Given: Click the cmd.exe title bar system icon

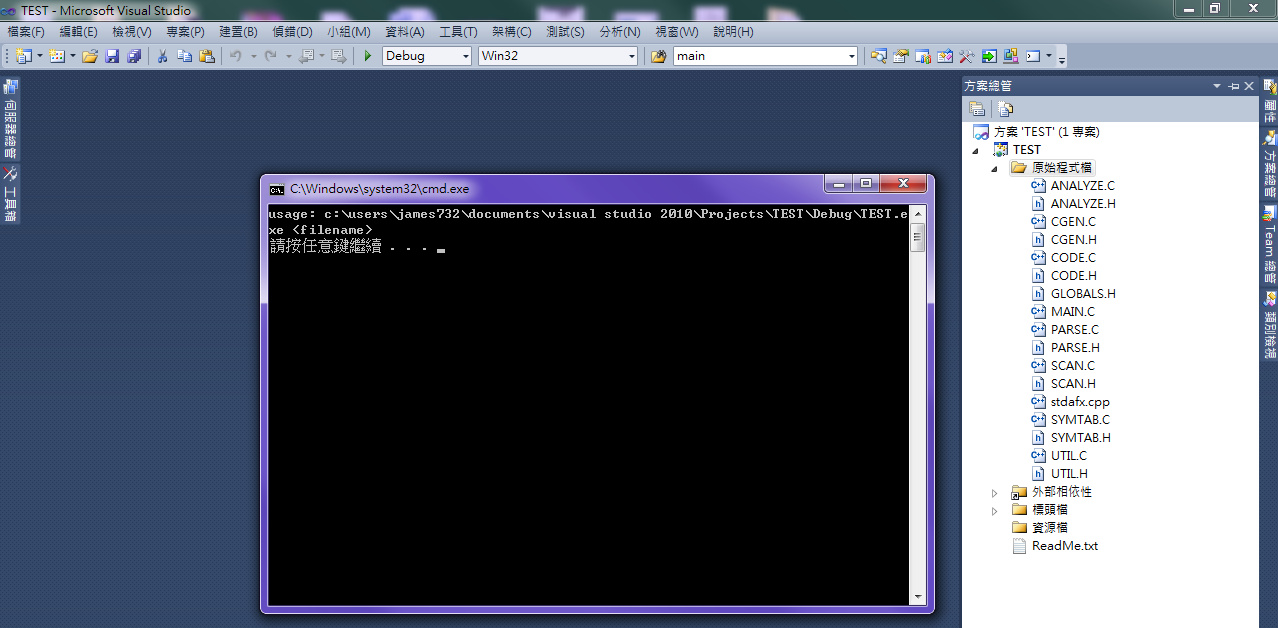Looking at the screenshot, I should (276, 189).
